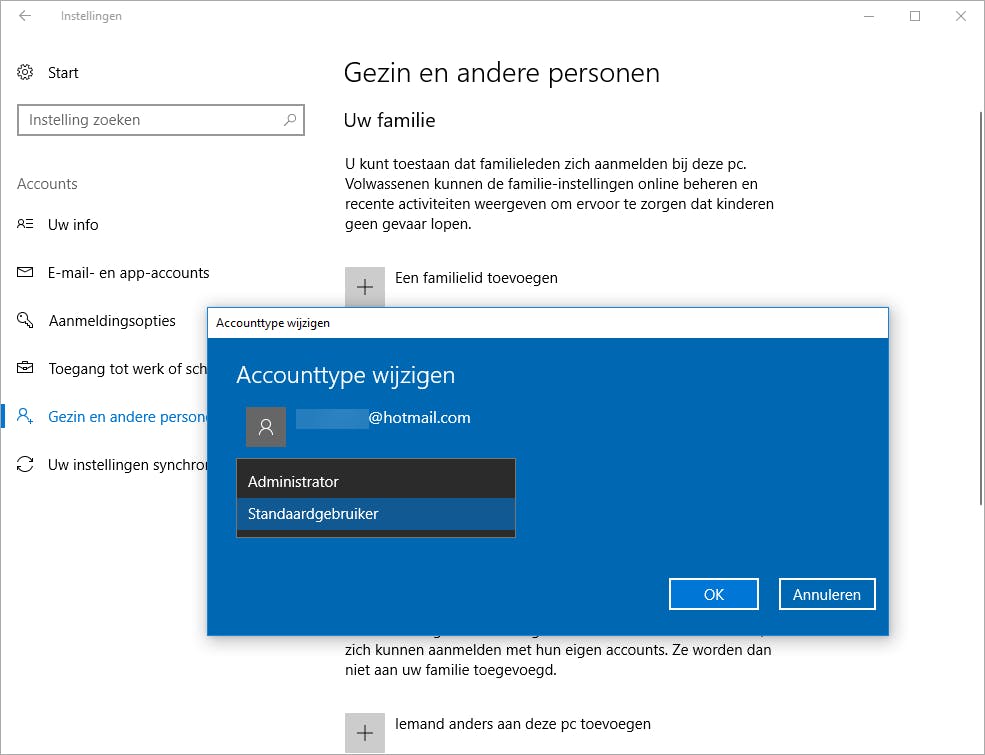Click the search magnifier icon
Viewport: 985px width, 755px height.
tap(290, 120)
